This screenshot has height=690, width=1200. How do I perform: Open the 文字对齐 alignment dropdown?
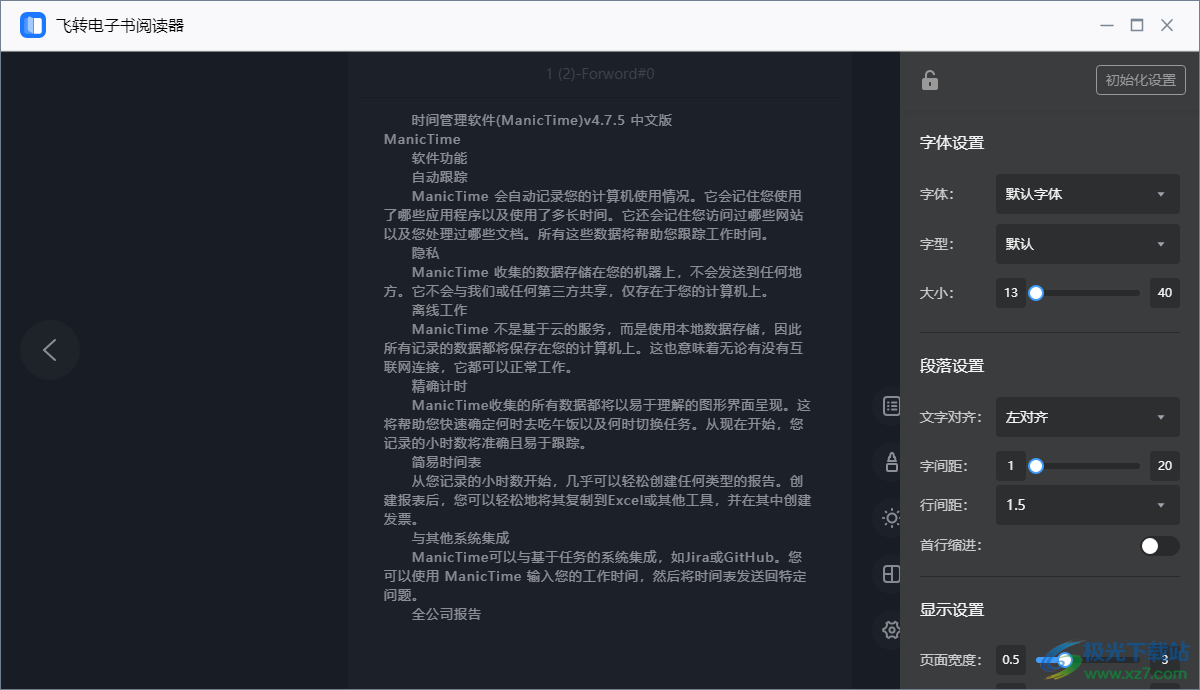click(1088, 417)
